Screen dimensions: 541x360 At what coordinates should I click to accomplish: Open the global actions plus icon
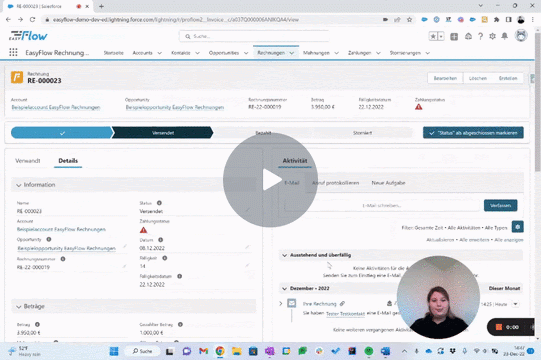454,36
